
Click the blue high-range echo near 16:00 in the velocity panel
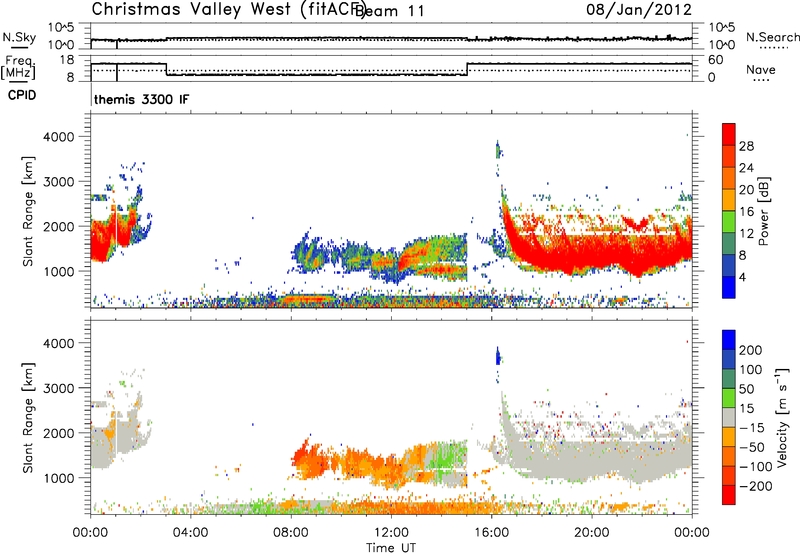coord(498,356)
